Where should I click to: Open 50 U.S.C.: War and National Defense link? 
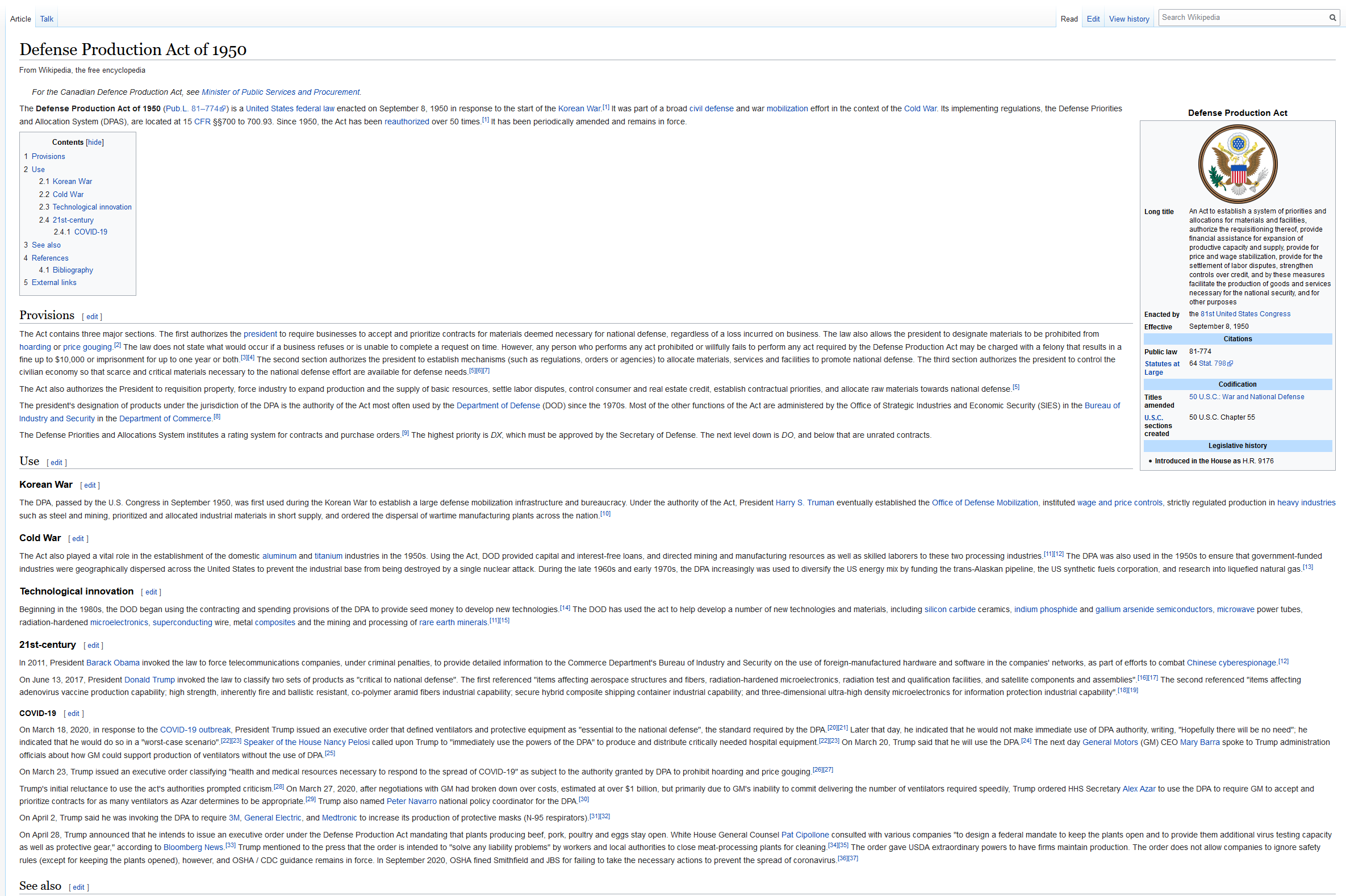pos(1247,397)
